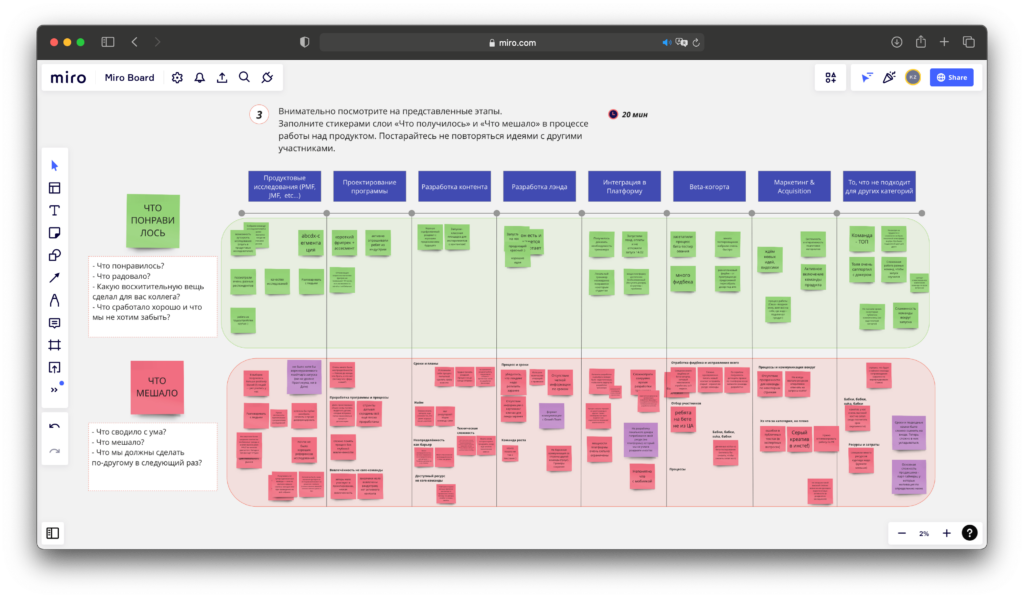Toggle collaborators' cursors visibility

[866, 77]
